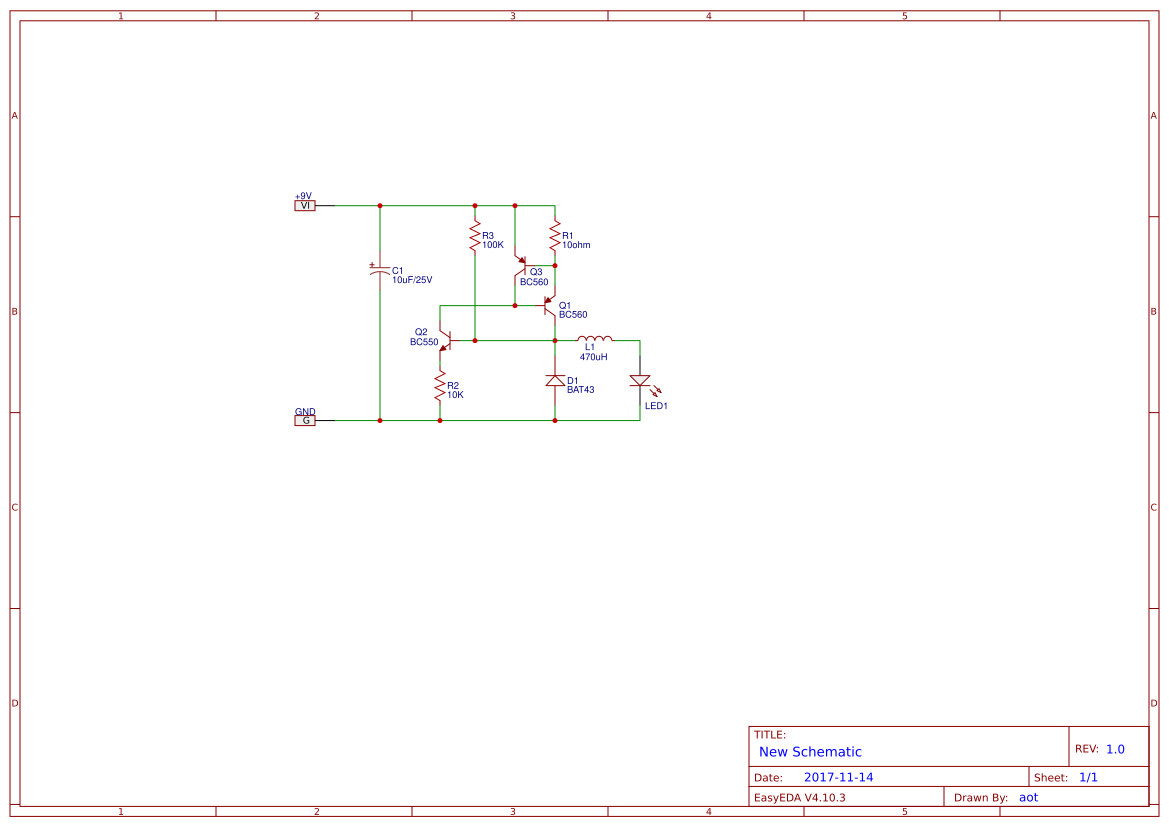Click the Q3 BC560 transistor symbol
Viewport: 1169px width, 827px height.
523,267
